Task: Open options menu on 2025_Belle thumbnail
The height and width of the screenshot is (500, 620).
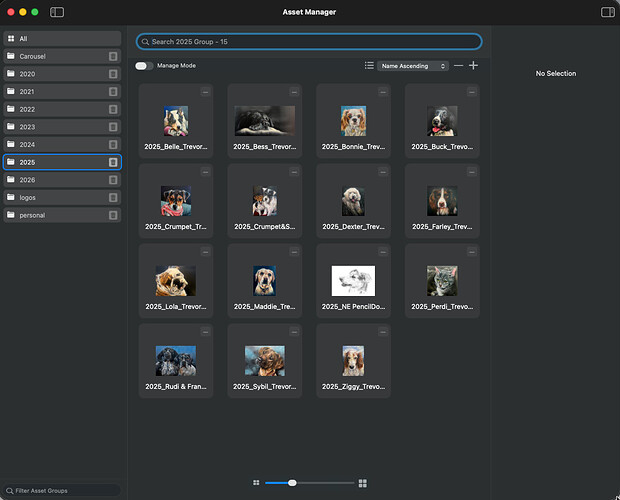Action: 205,92
